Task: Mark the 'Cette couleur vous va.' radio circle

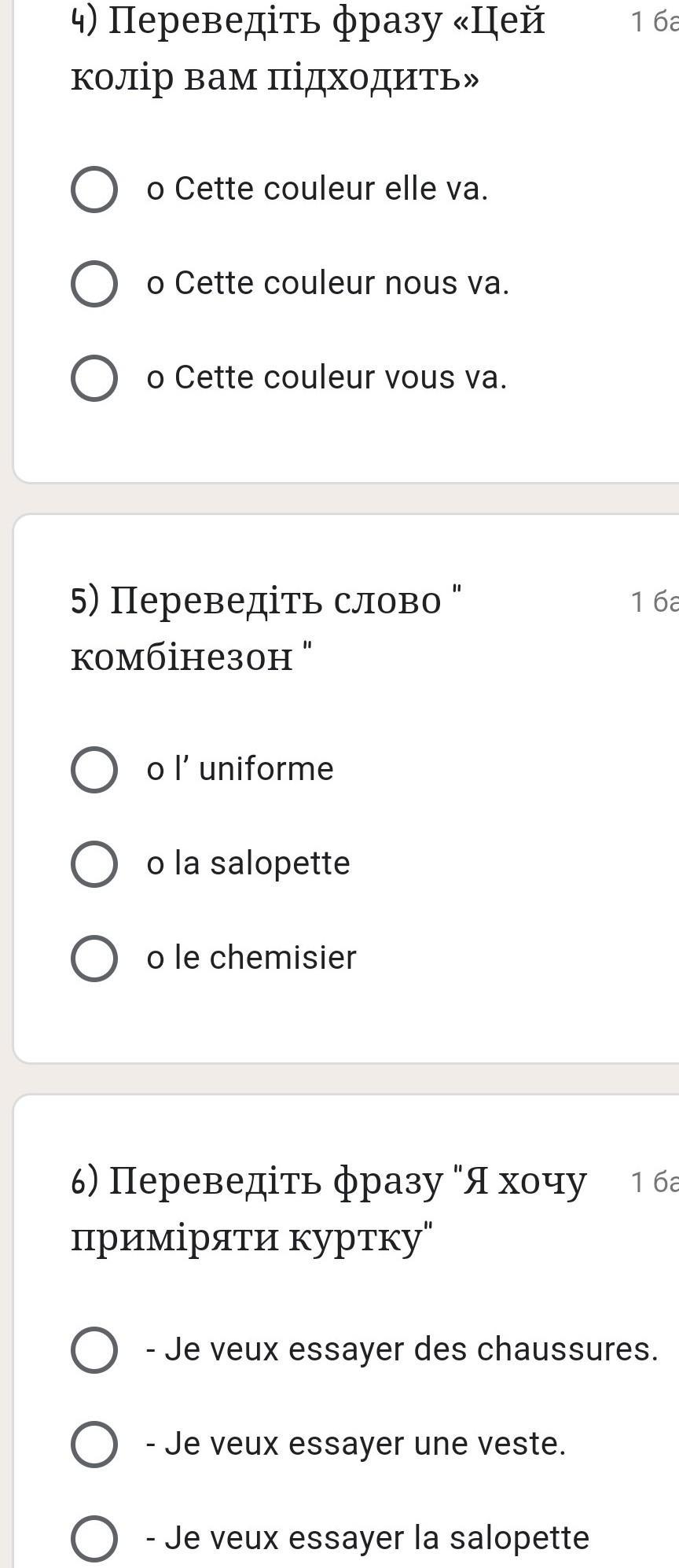Action: pos(94,378)
